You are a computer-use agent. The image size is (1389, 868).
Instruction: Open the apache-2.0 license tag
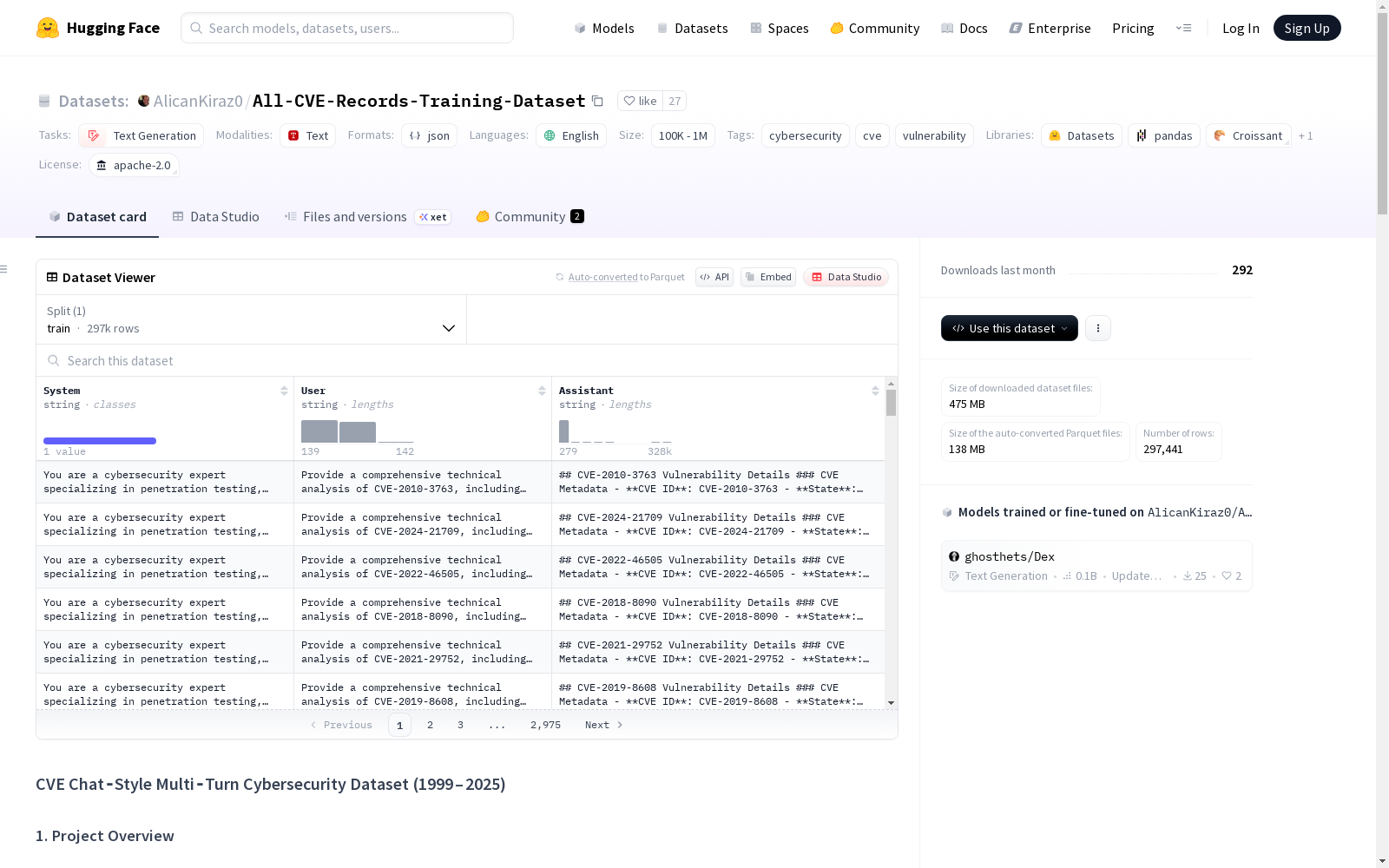click(x=134, y=165)
